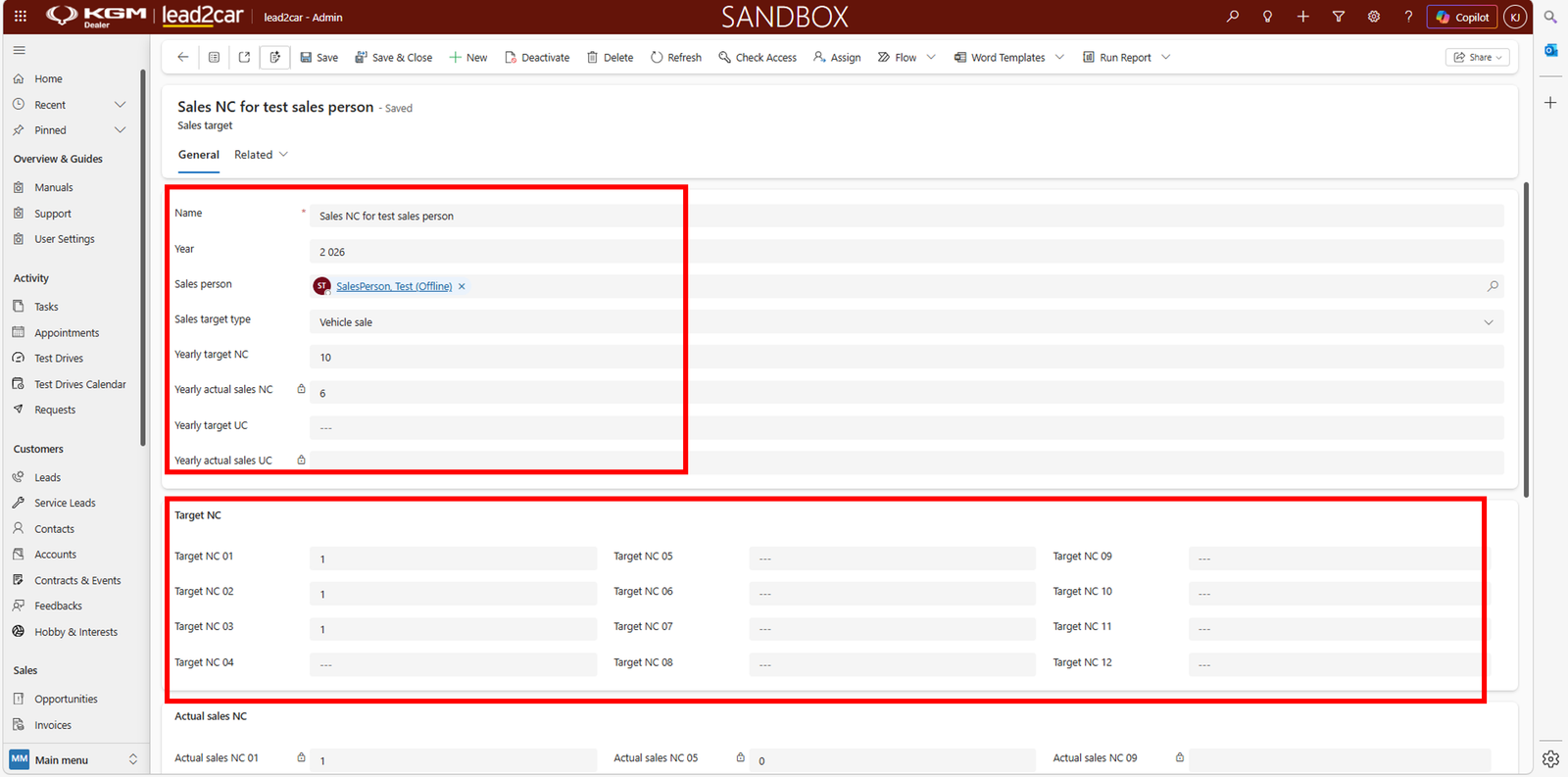Viewport: 1568px width, 777px height.
Task: Open the KJ user account avatar
Action: 1515,17
